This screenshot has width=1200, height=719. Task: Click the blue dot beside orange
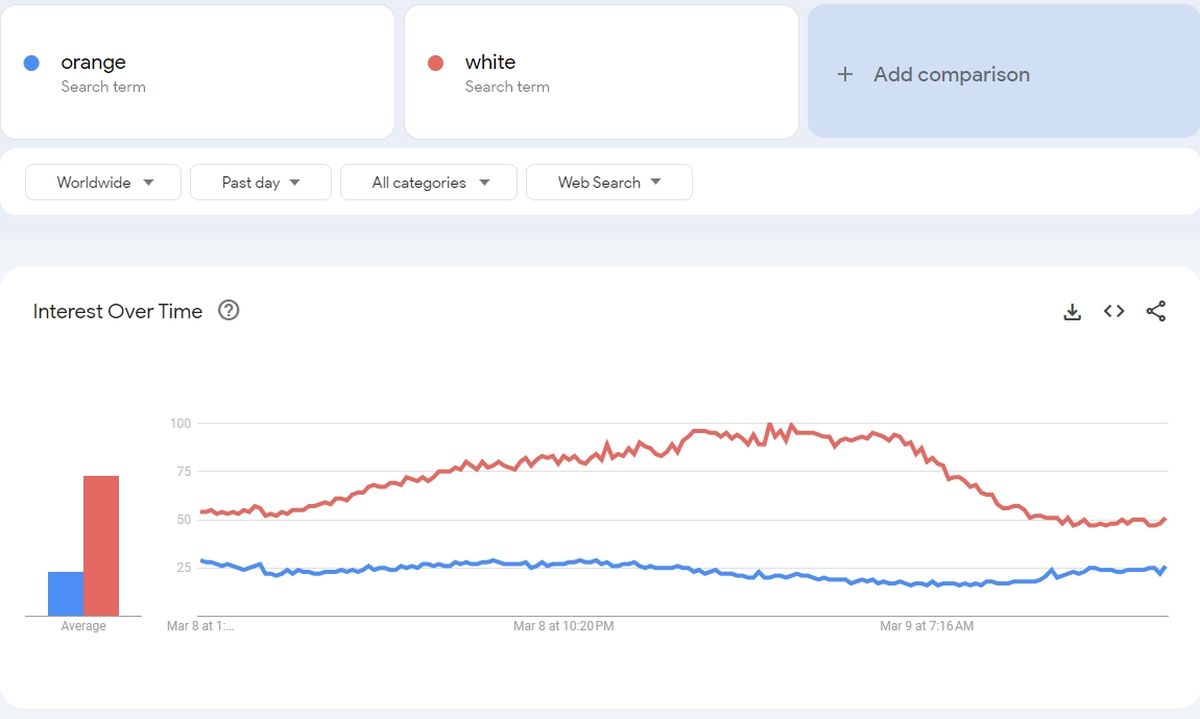[31, 63]
